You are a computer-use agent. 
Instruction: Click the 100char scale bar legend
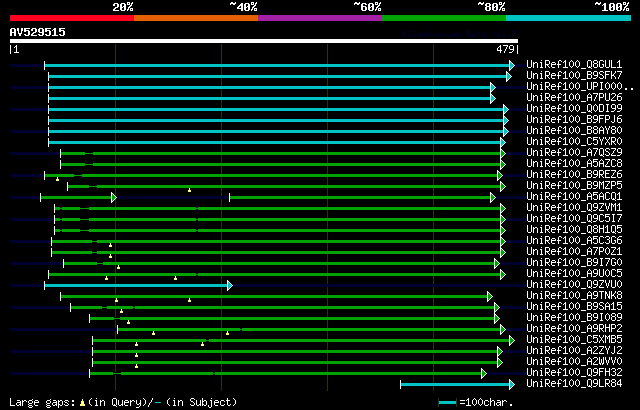(447, 403)
